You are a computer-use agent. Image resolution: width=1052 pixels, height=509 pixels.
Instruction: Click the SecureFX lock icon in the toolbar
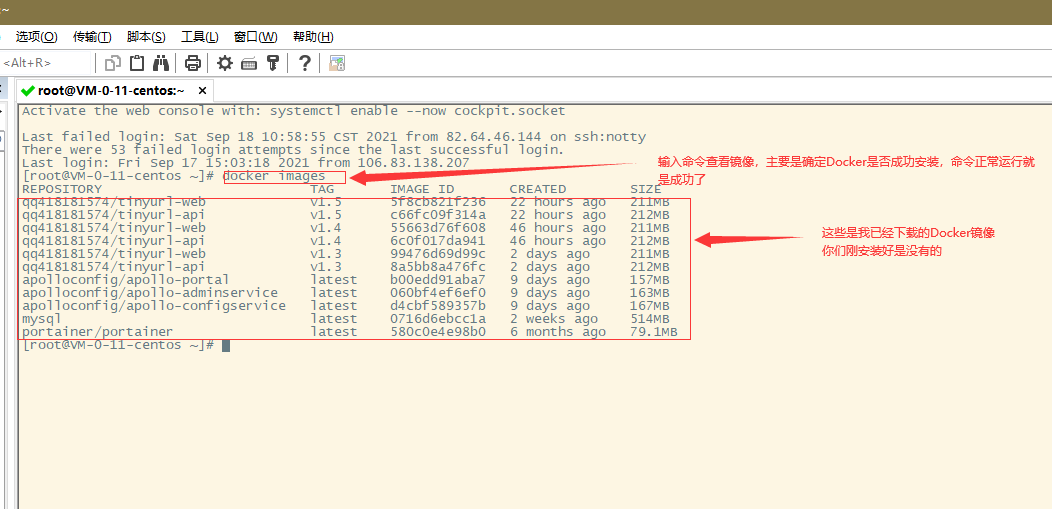tap(337, 64)
